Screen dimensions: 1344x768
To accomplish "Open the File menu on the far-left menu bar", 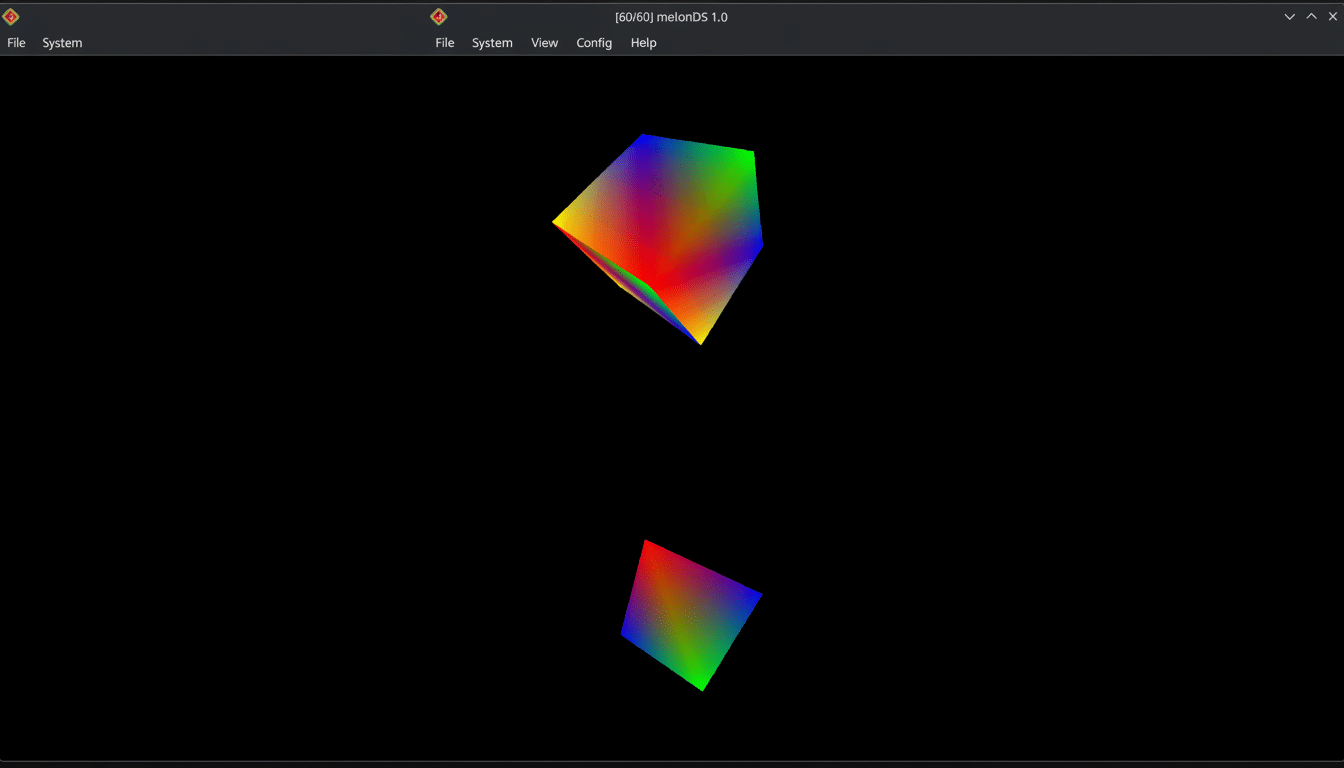I will (16, 42).
